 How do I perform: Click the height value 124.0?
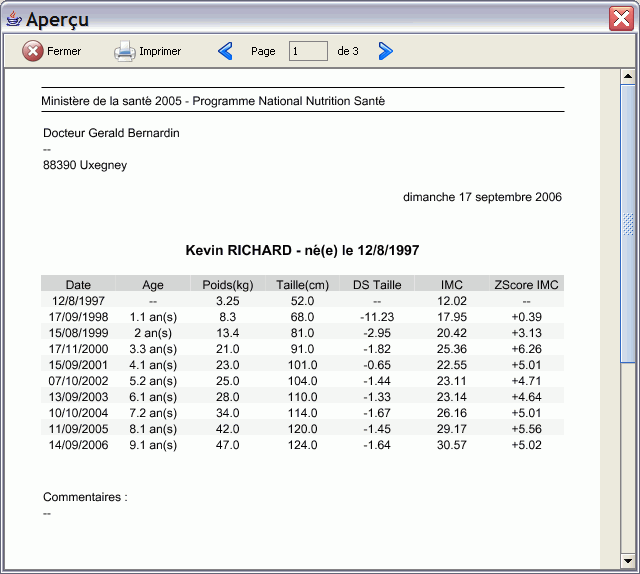302,445
